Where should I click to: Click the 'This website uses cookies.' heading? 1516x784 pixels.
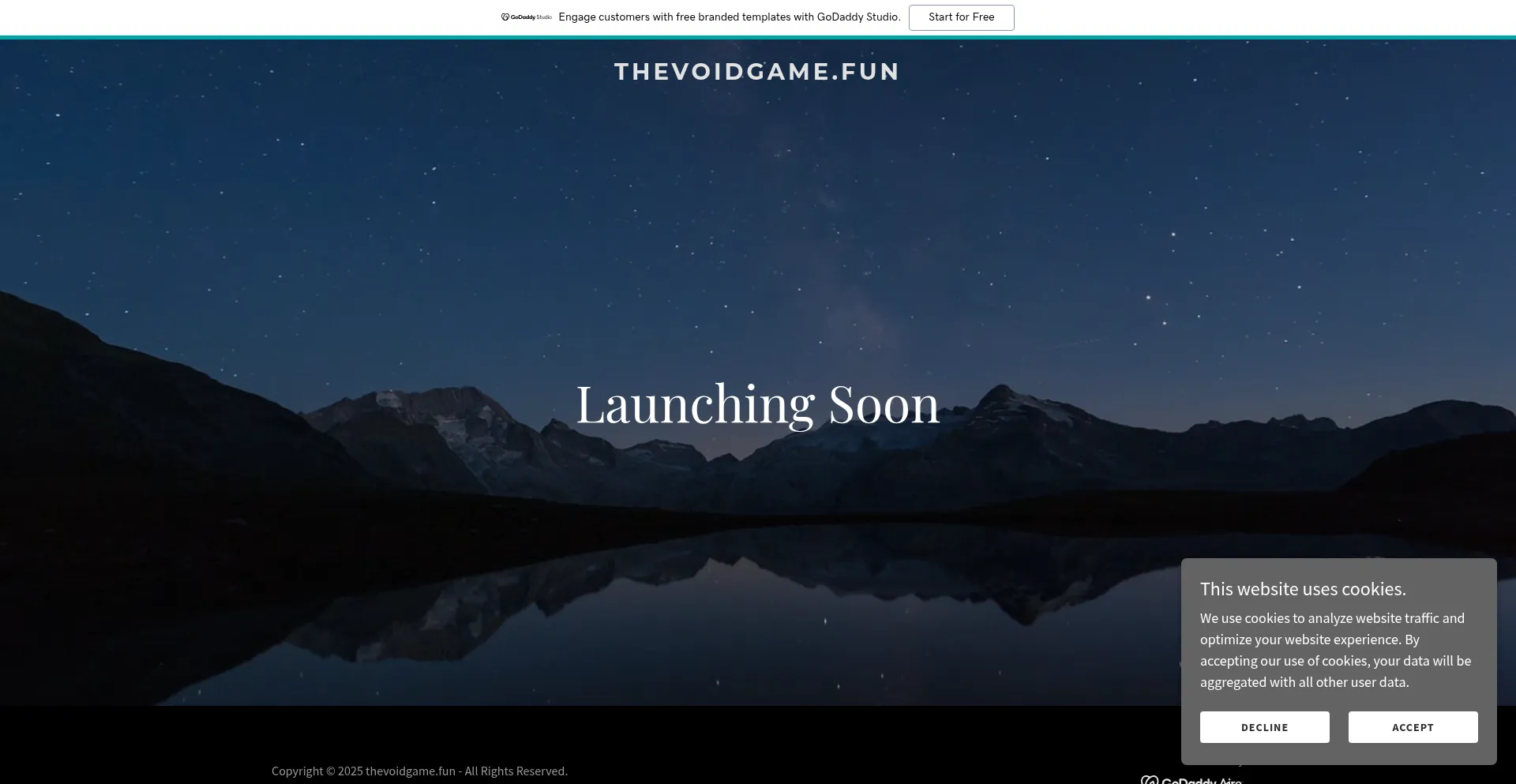1303,589
